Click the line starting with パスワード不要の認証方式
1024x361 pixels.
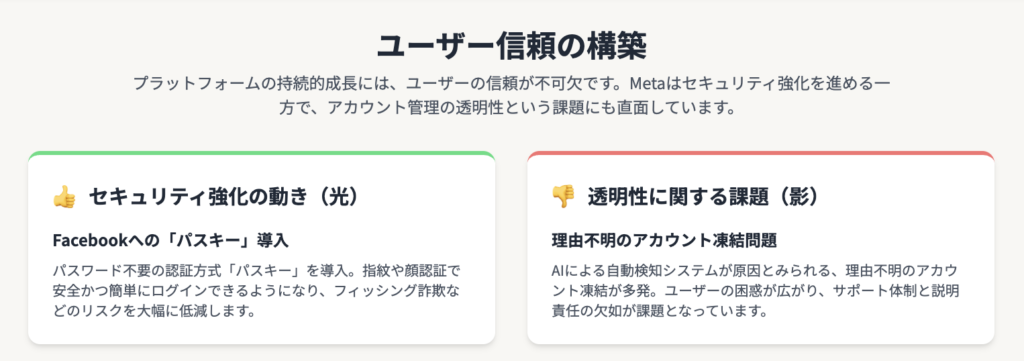click(x=261, y=270)
